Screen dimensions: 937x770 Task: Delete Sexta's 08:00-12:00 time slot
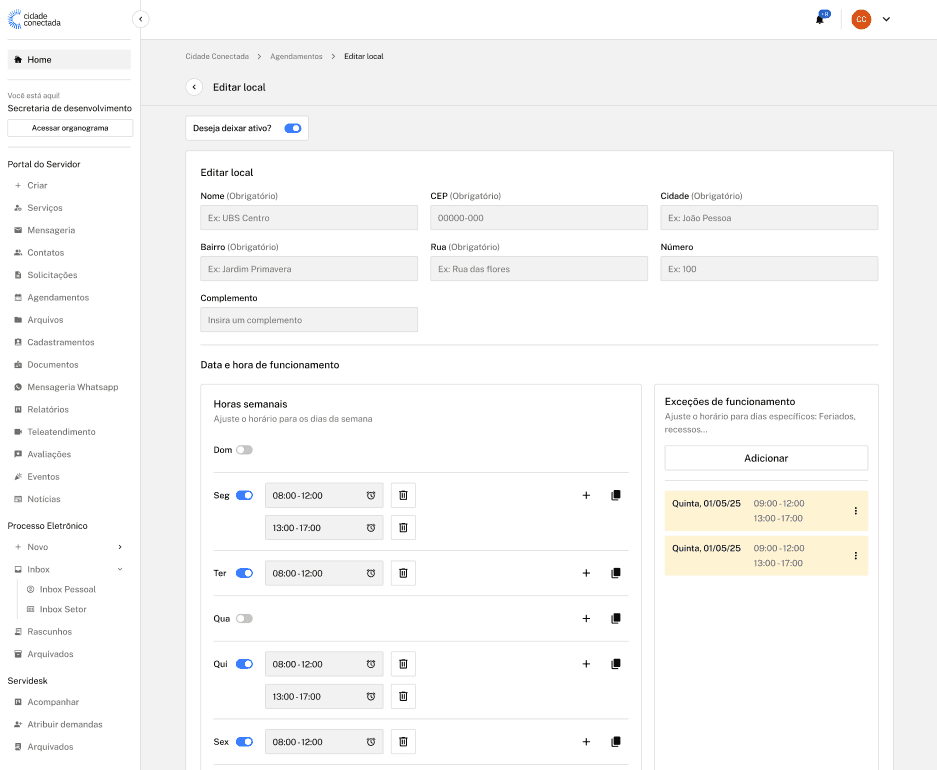pyautogui.click(x=403, y=741)
